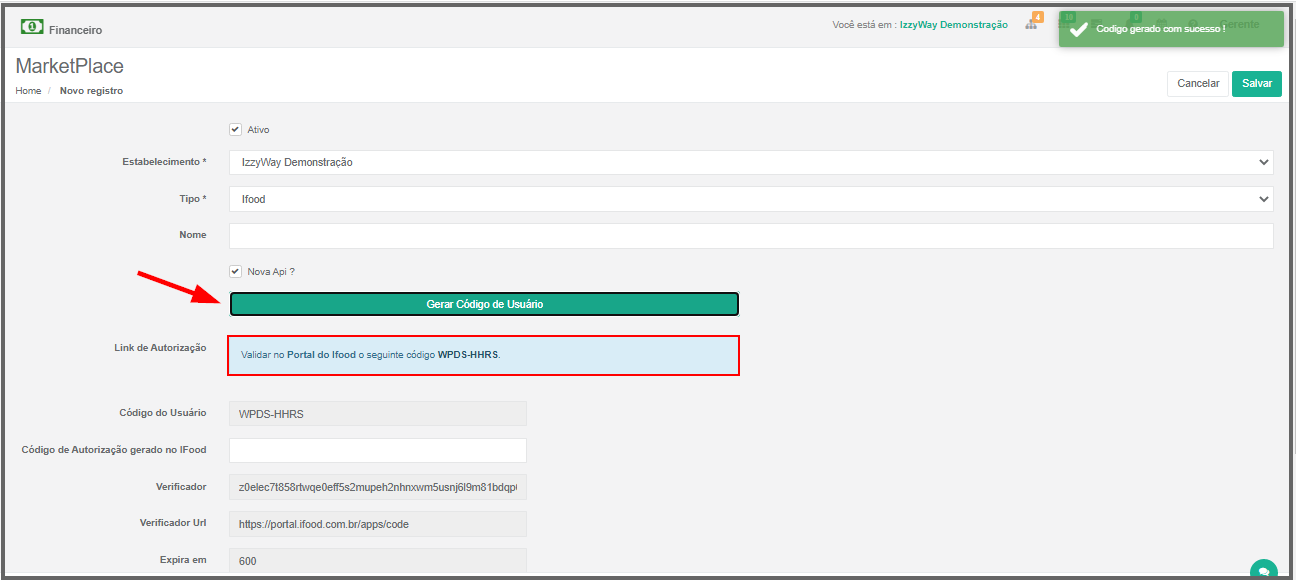Click the Financeiro module title
The image size is (1296, 580).
[x=75, y=30]
